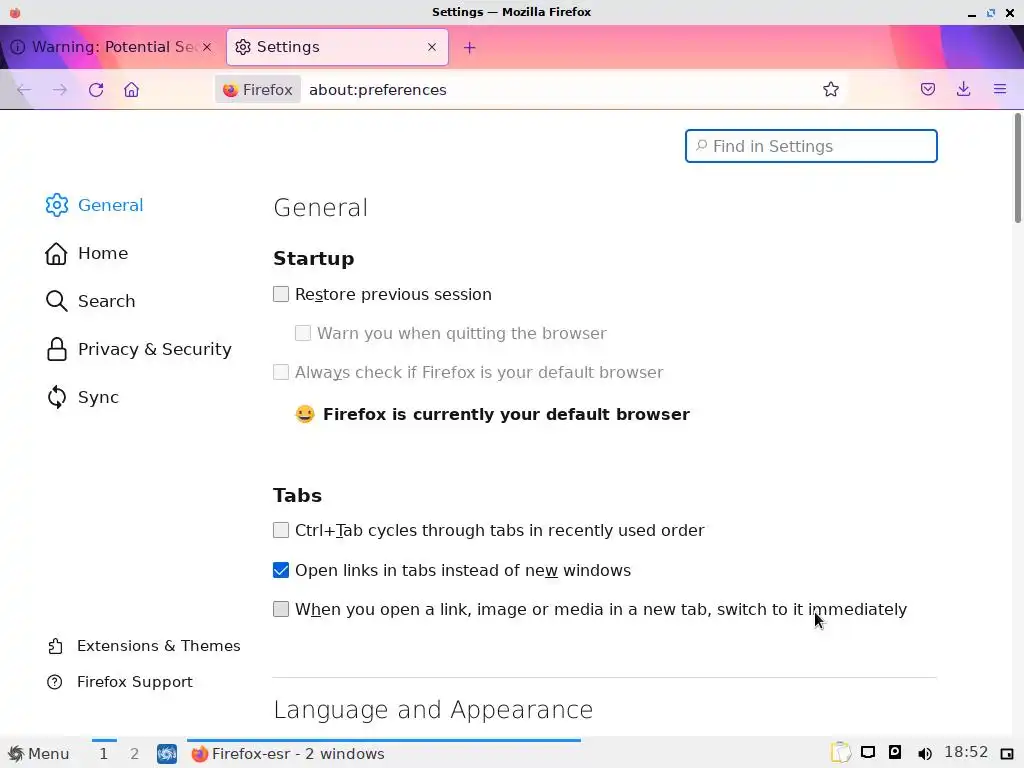Screen dimensions: 1024x768
Task: Open the Downloads panel
Action: (x=963, y=89)
